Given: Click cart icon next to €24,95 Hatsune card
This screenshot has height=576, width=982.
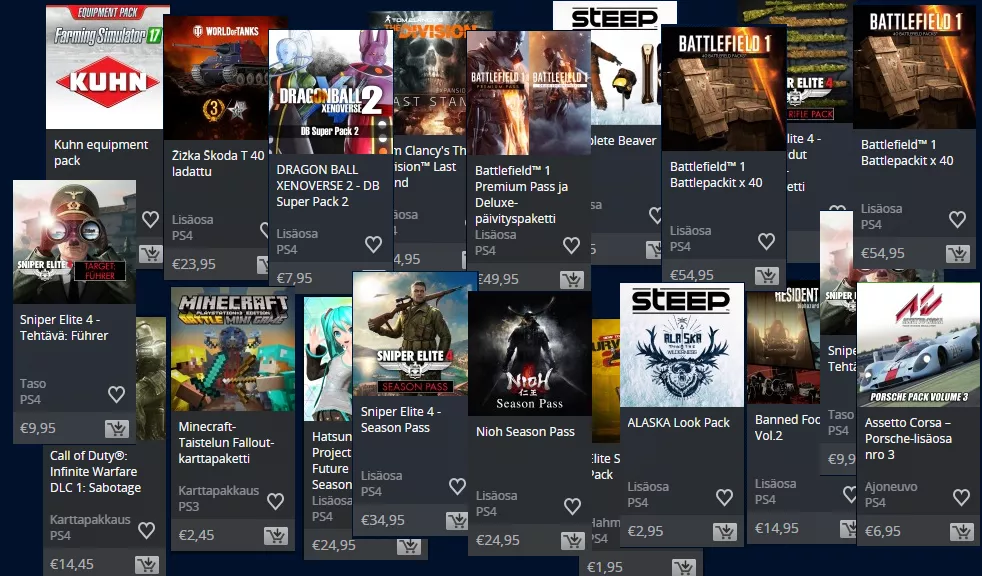Looking at the screenshot, I should click(409, 547).
